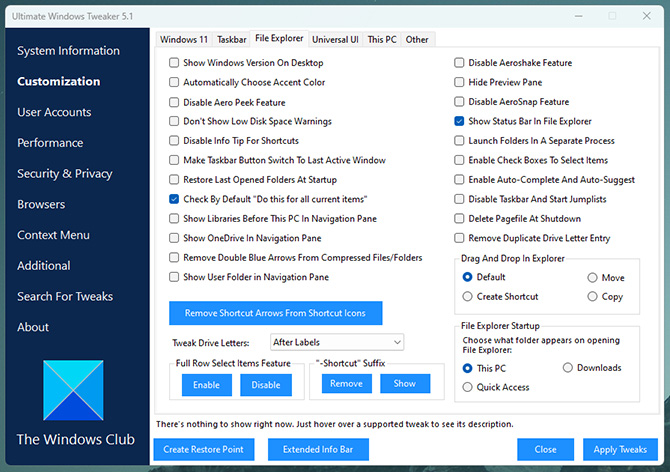670x472 pixels.
Task: Check Delete Pagefile At Shutdown
Action: 459,219
